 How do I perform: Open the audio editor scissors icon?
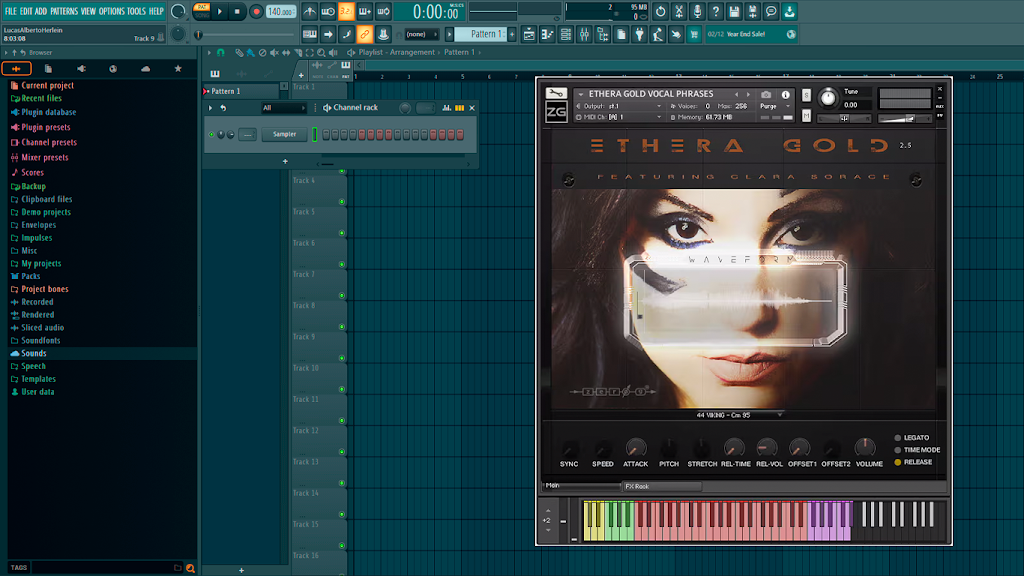(679, 12)
